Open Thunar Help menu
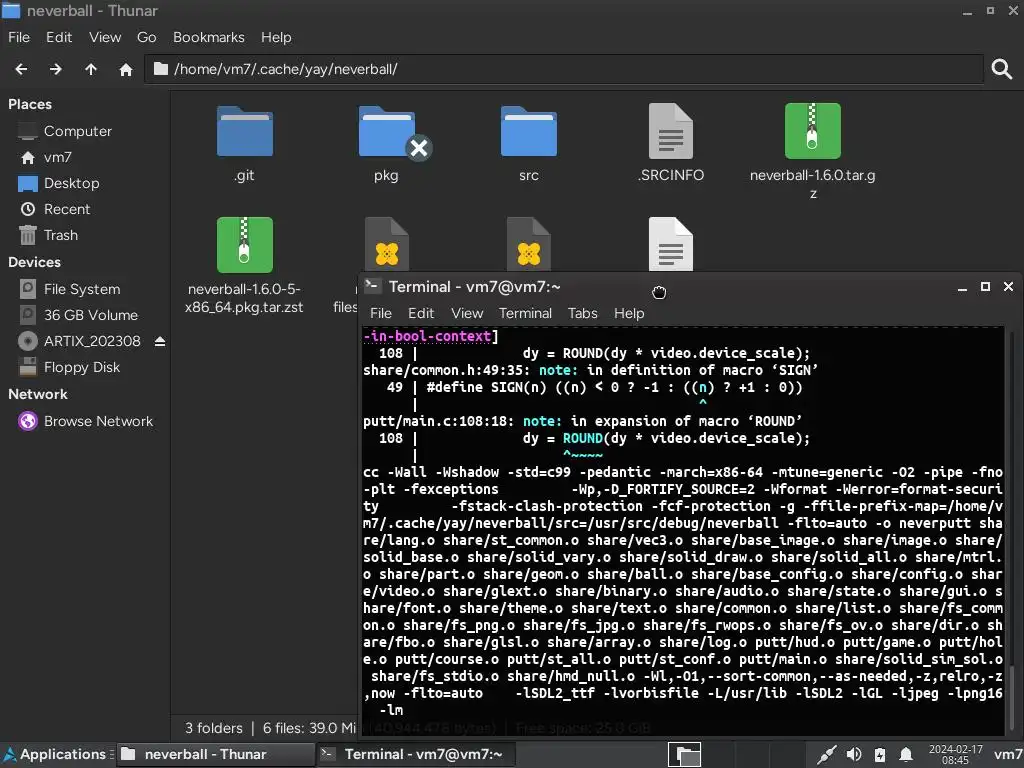The height and width of the screenshot is (768, 1024). click(x=276, y=37)
